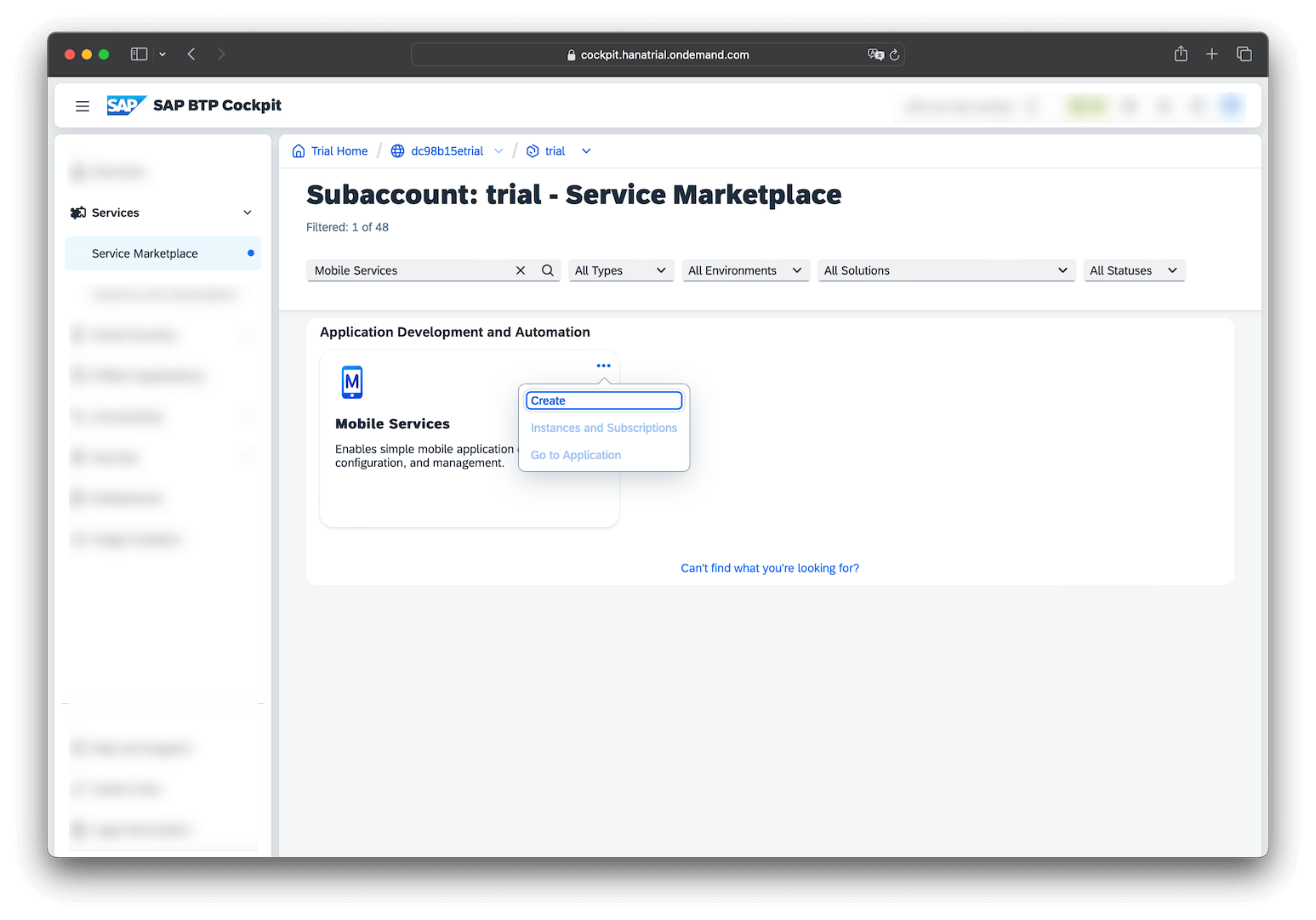Choose Go to Application in the popup menu
1316x920 pixels.
tap(575, 455)
